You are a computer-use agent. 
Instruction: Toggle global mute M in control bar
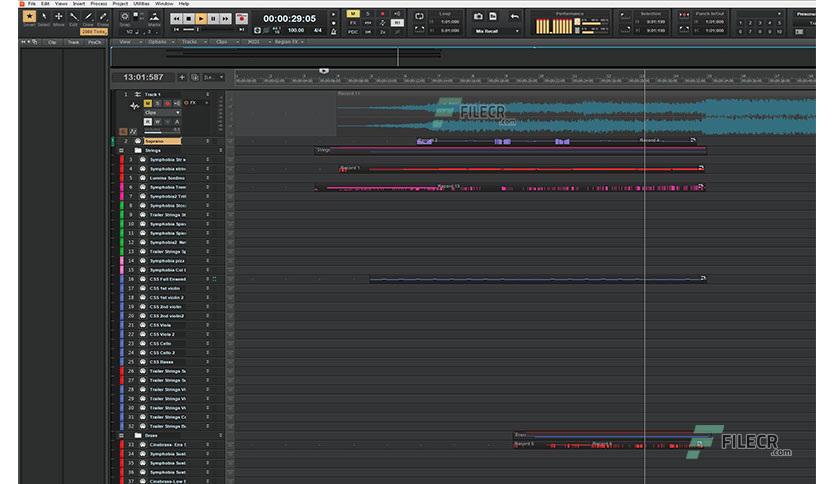pos(353,14)
